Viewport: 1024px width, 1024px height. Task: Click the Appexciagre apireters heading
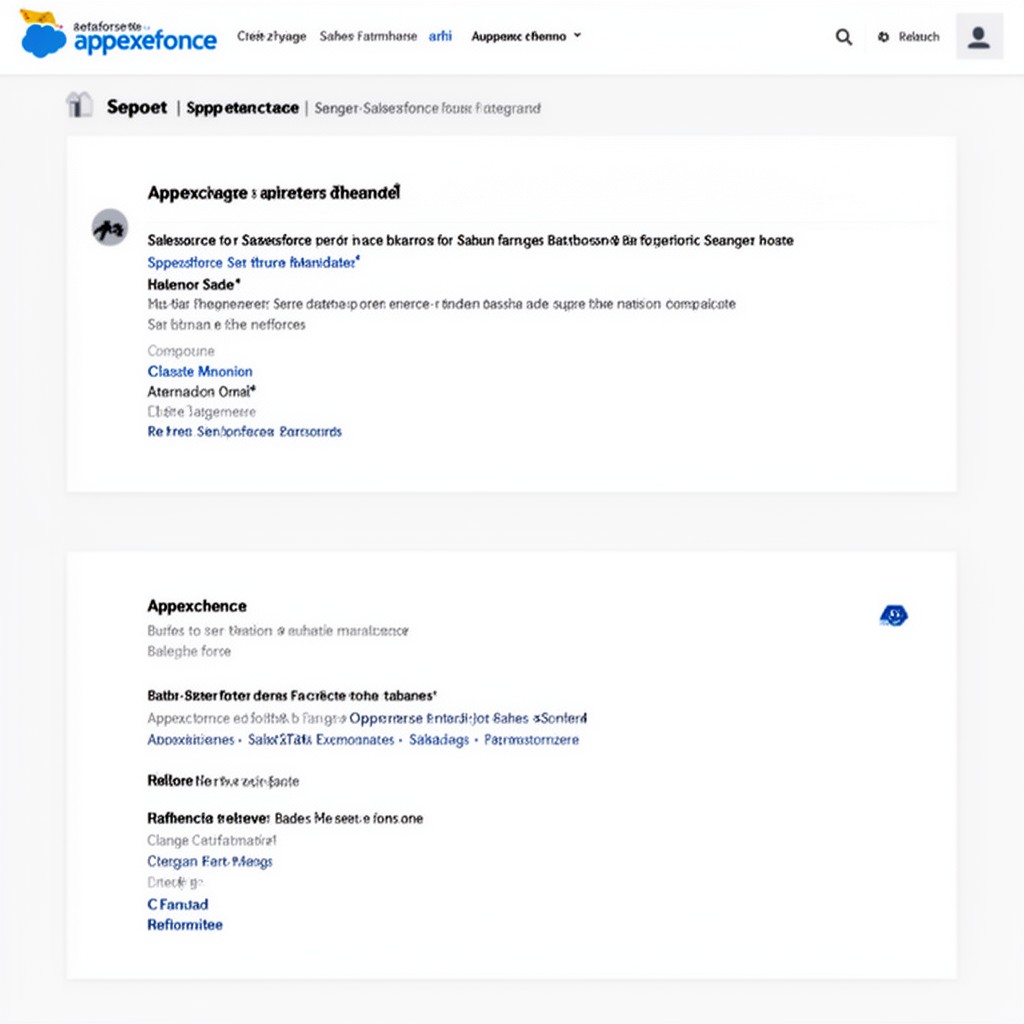[274, 193]
